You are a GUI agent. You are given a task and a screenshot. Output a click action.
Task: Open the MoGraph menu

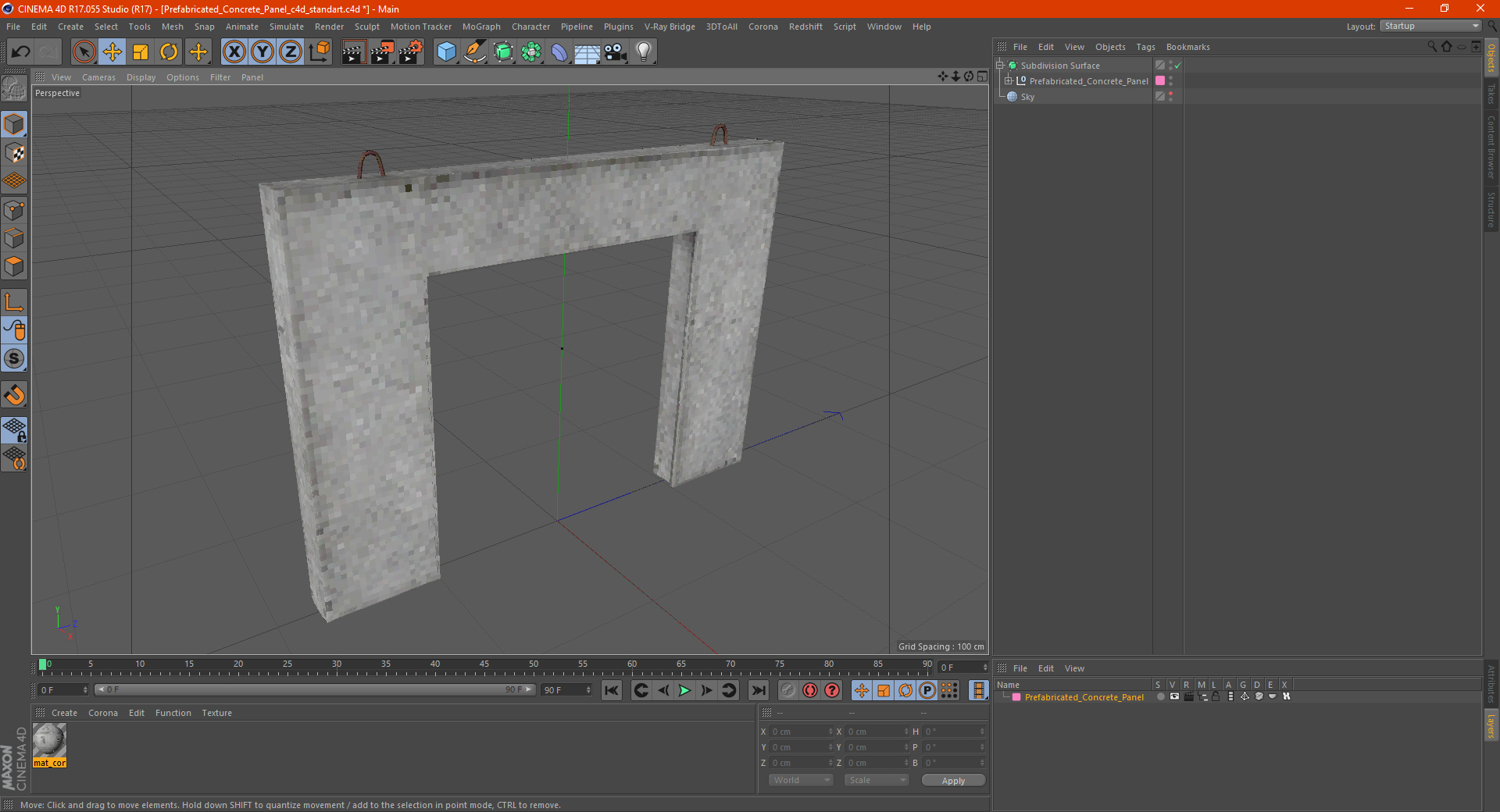coord(481,27)
